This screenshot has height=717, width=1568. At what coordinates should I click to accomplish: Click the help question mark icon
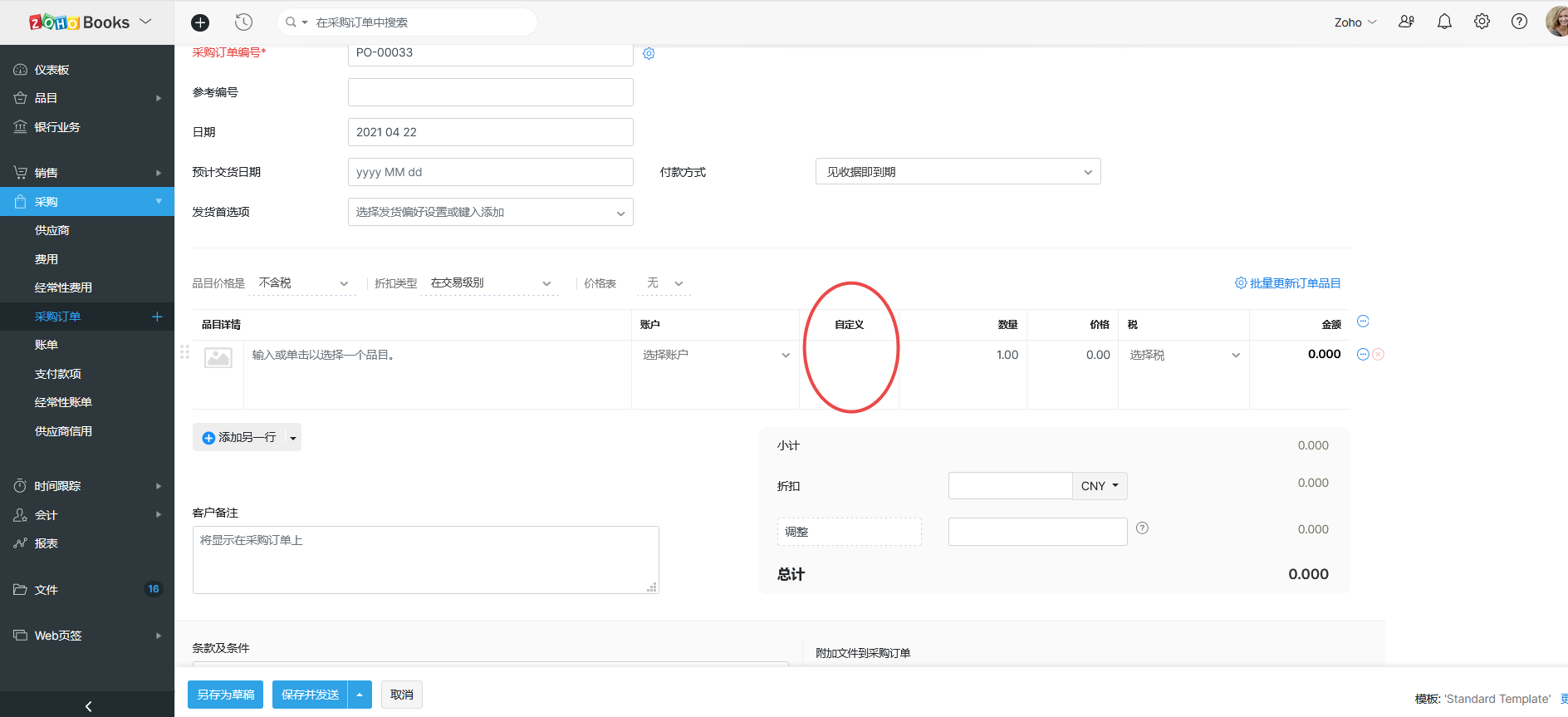(1519, 22)
